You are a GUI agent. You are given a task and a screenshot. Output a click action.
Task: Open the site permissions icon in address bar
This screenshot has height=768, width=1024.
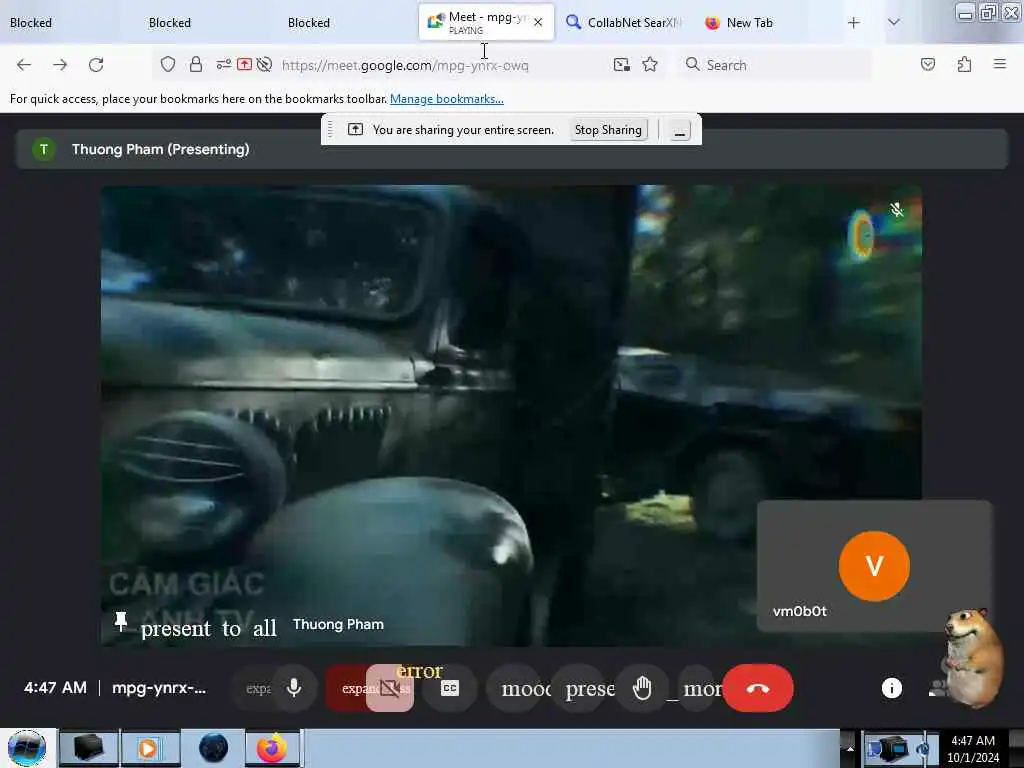coord(223,64)
